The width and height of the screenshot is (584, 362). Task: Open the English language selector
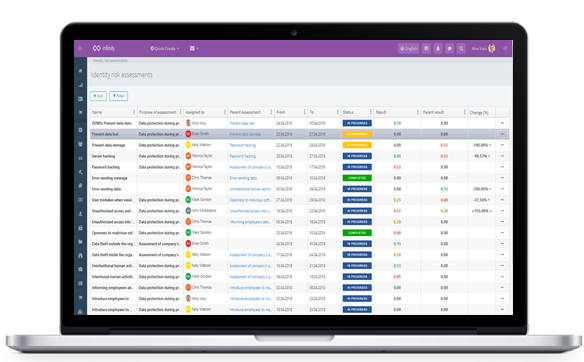tap(409, 48)
